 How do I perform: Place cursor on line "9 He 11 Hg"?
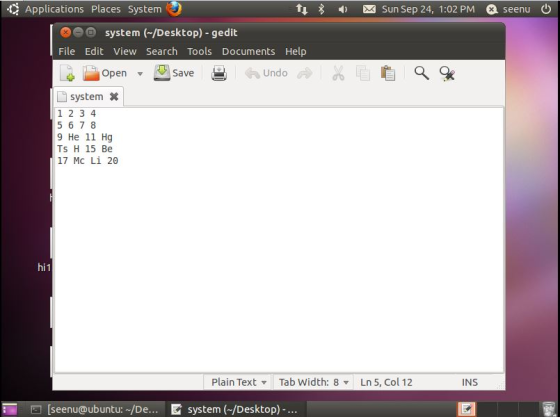tap(85, 137)
